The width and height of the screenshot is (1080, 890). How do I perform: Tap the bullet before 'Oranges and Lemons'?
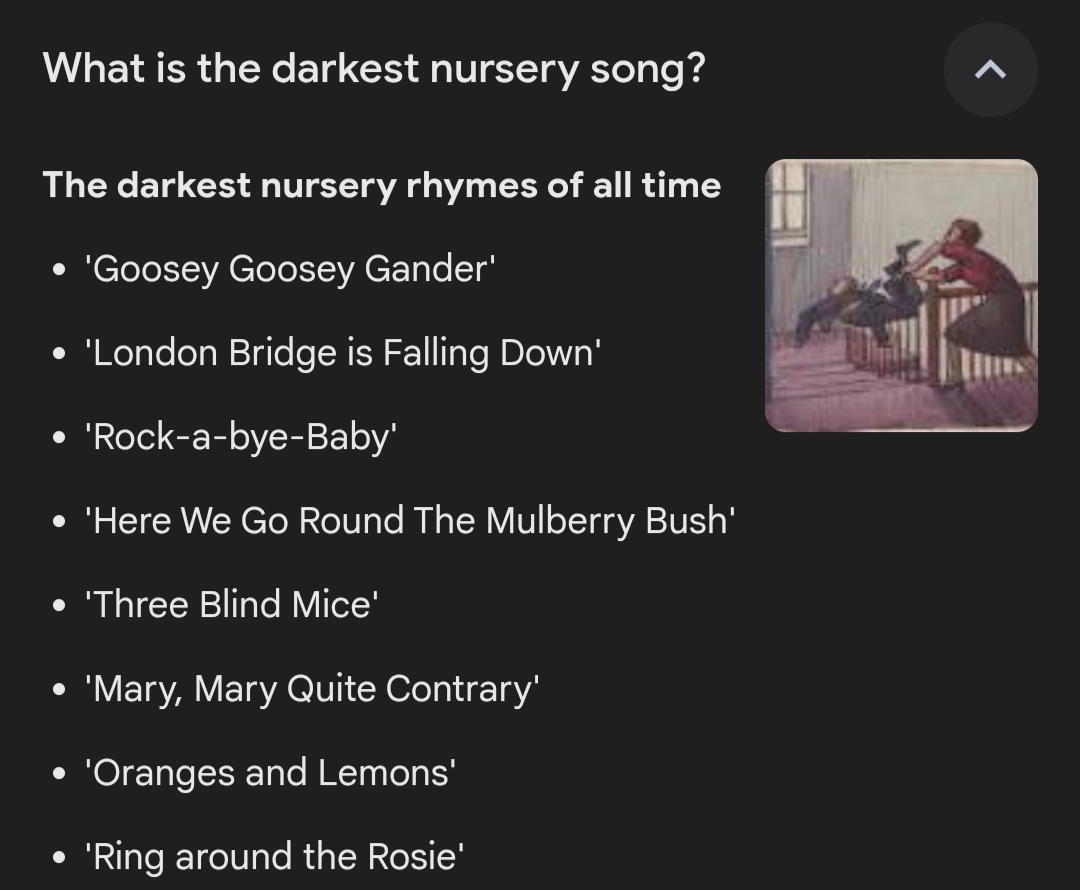click(62, 775)
